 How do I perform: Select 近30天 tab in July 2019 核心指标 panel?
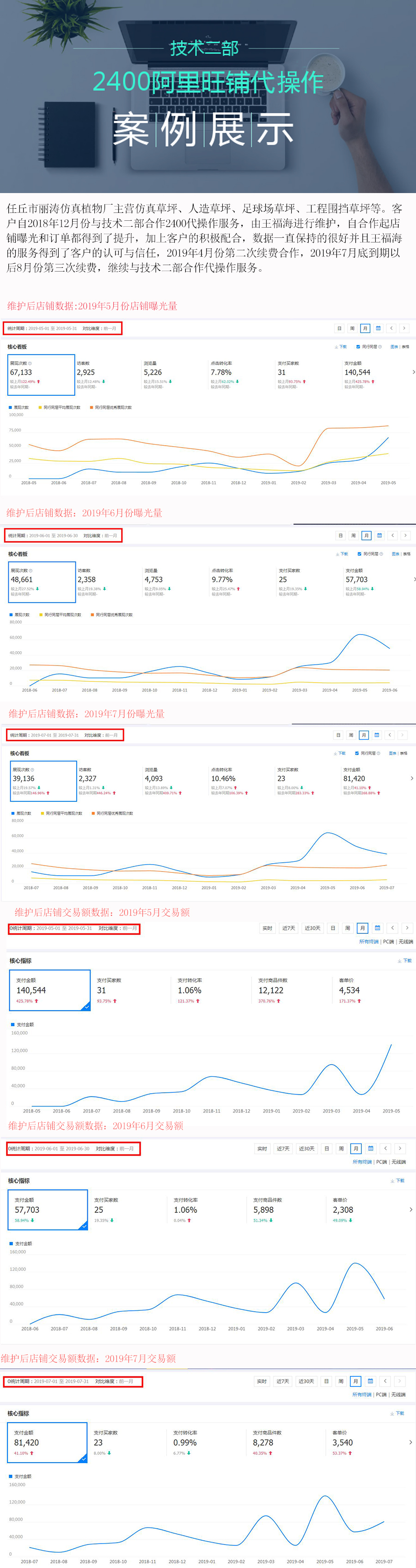pyautogui.click(x=306, y=1380)
